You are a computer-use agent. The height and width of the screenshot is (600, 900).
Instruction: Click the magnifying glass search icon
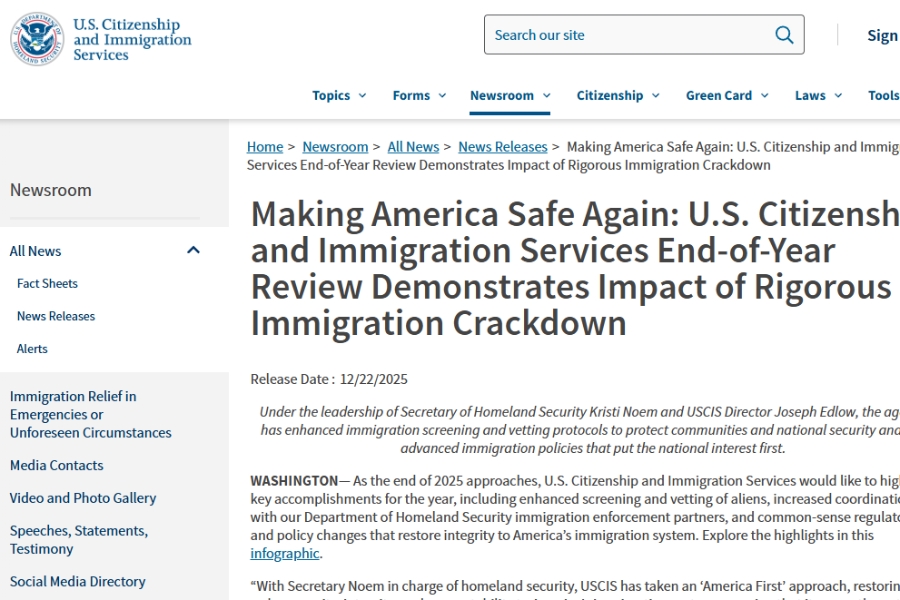784,35
